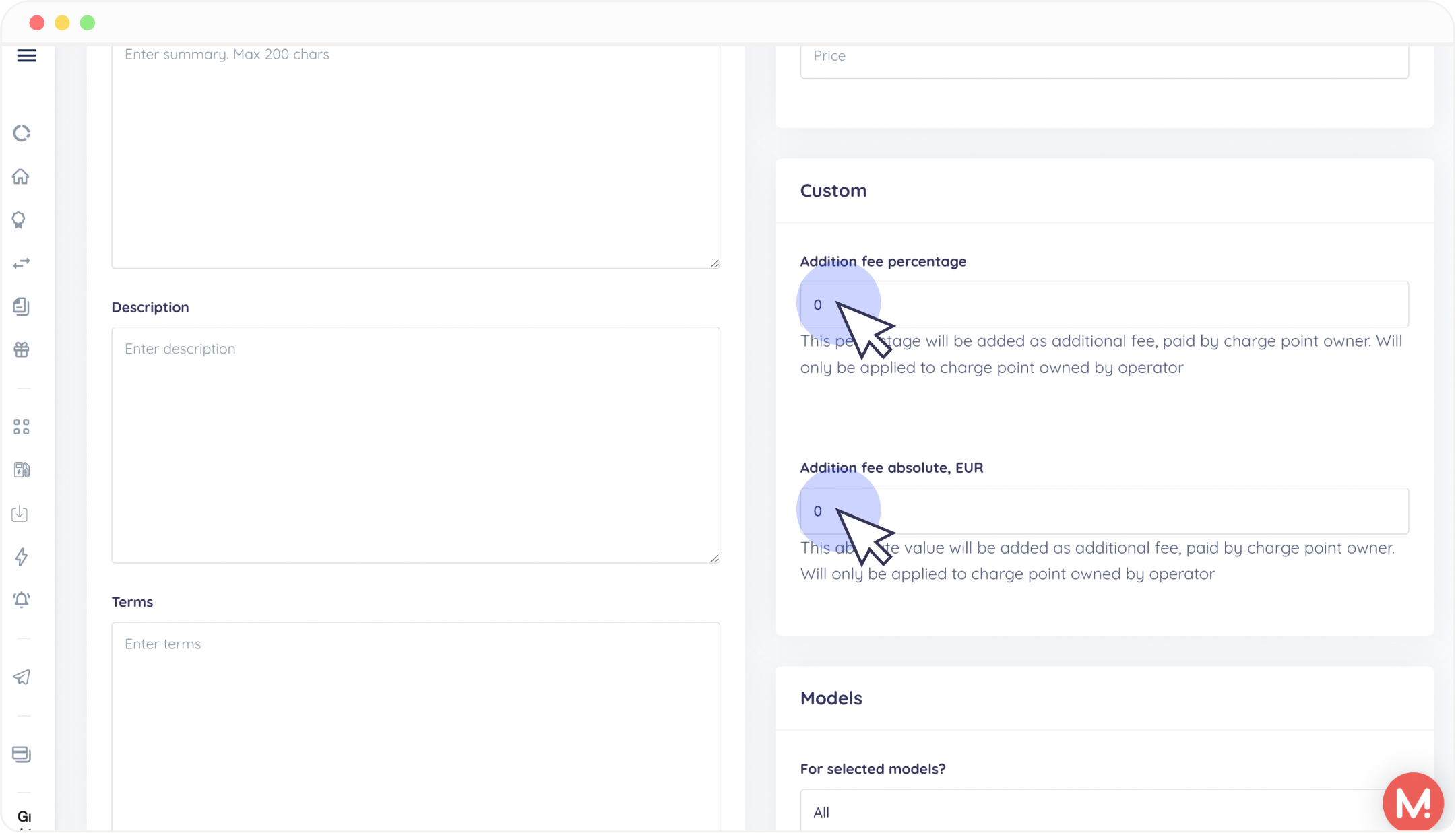Click the "Models" section heading
1456x833 pixels.
(x=831, y=698)
